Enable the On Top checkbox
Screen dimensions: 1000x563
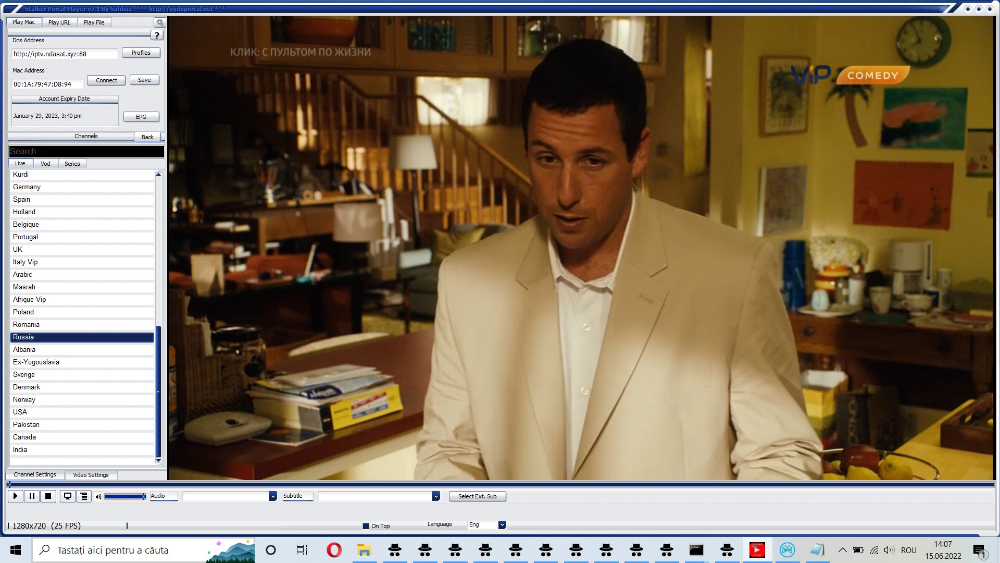pyautogui.click(x=366, y=526)
